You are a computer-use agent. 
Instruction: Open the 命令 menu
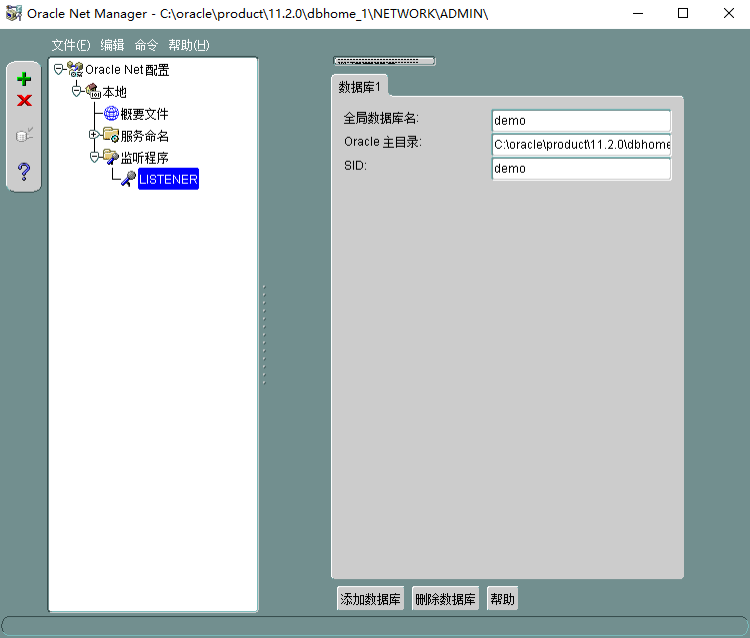(x=146, y=45)
